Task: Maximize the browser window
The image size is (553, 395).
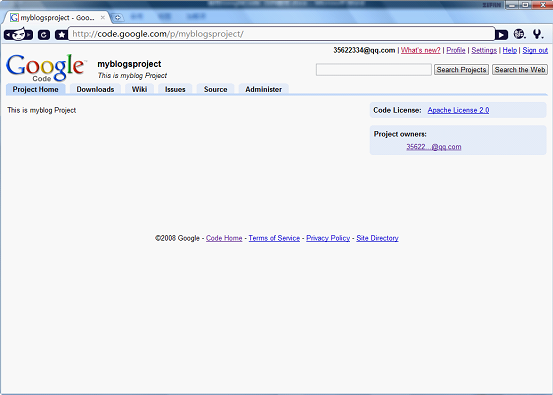Action: pyautogui.click(x=525, y=5)
